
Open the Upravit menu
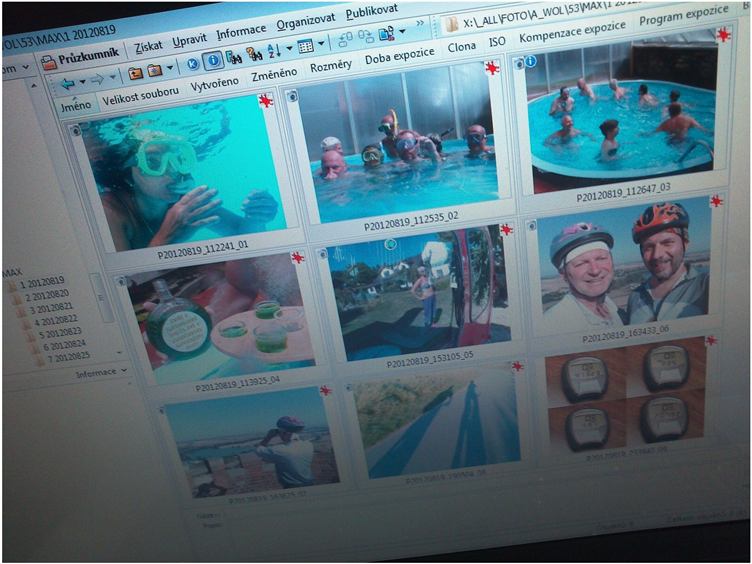pos(189,40)
